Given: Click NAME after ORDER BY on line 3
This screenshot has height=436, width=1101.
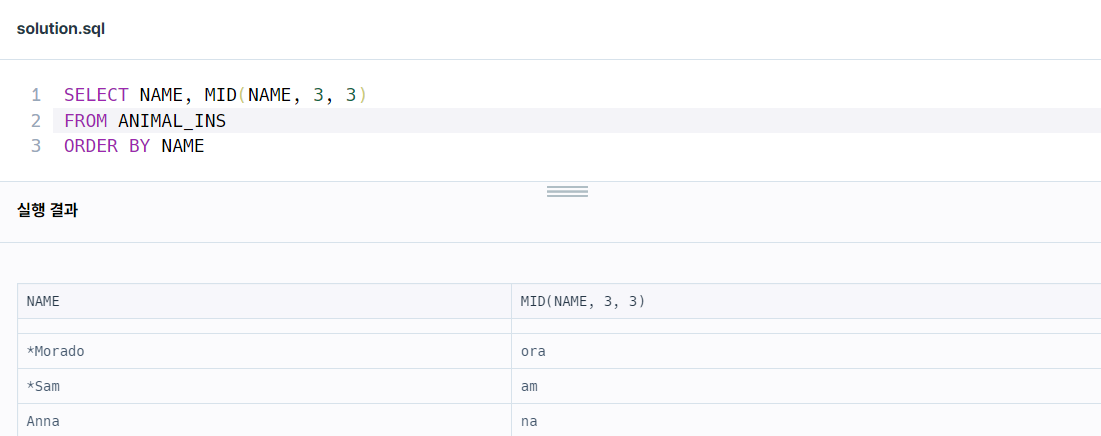Looking at the screenshot, I should [x=183, y=146].
